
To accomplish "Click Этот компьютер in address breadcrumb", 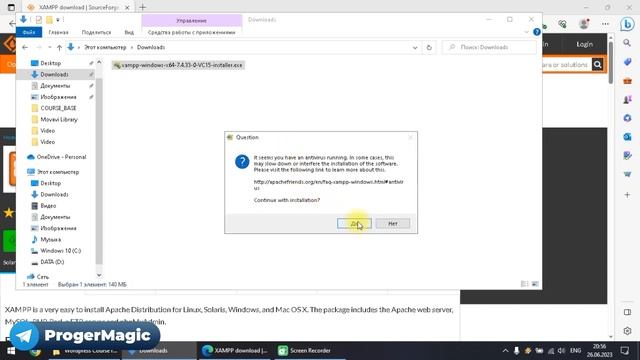I will click(x=105, y=47).
